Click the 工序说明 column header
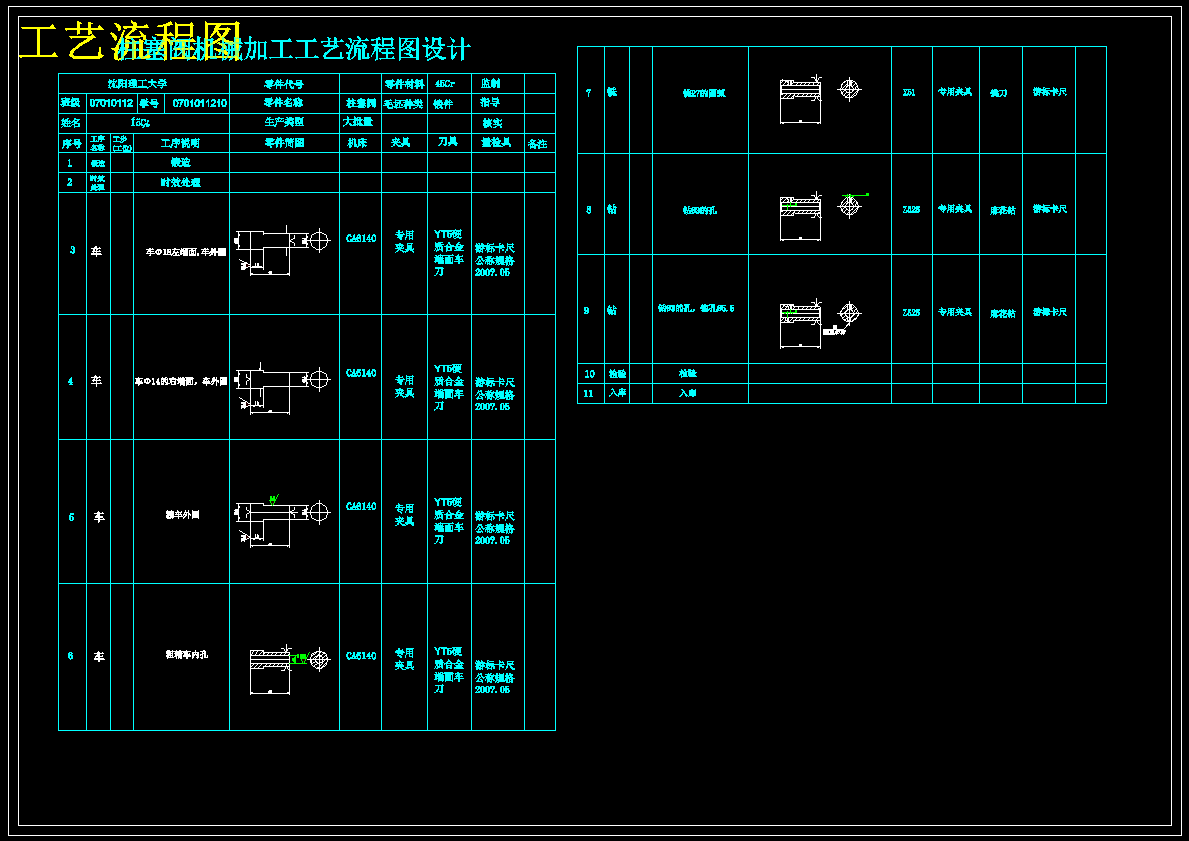Image resolution: width=1189 pixels, height=841 pixels. point(180,143)
